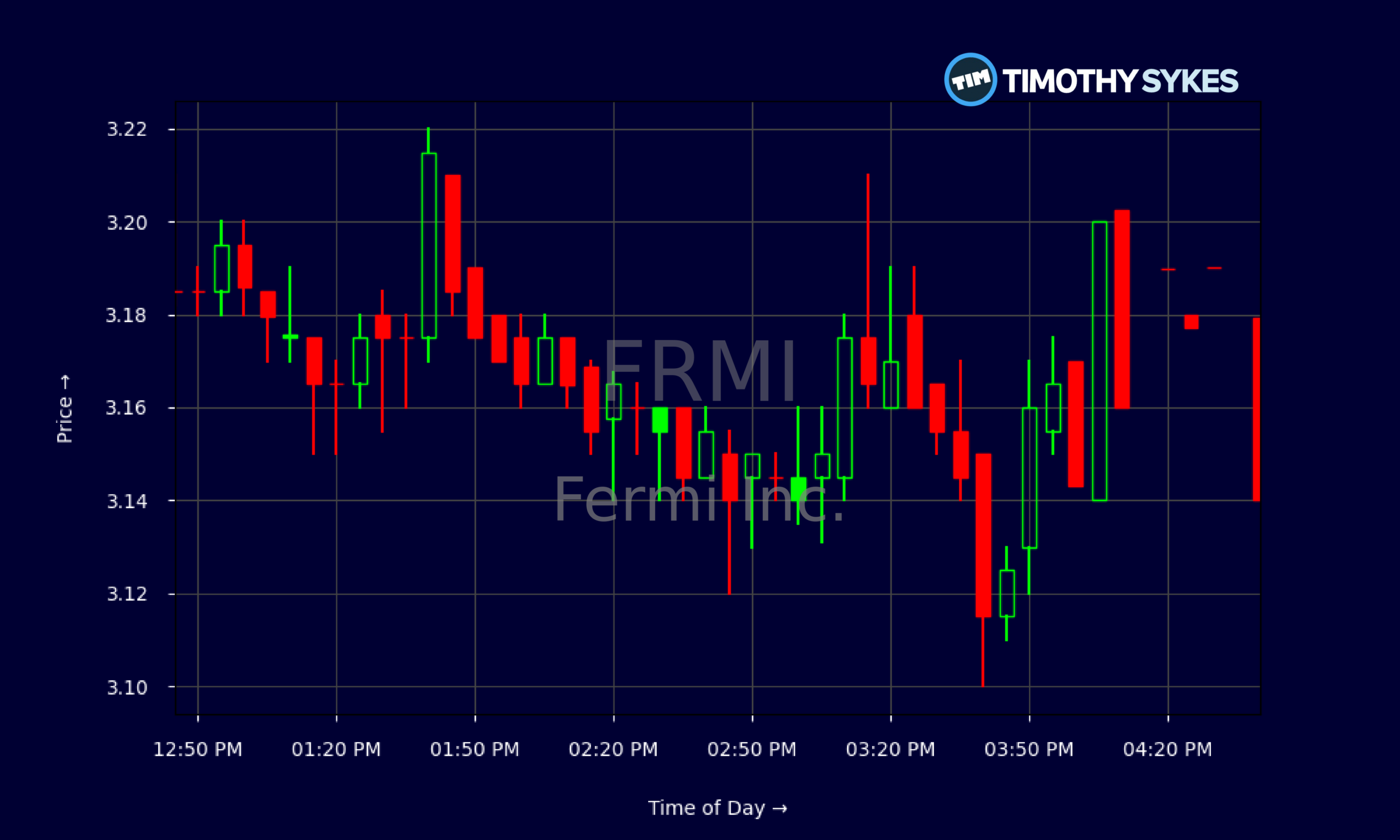
Task: Select the red candle with wick up to 3.21
Action: click(x=868, y=290)
